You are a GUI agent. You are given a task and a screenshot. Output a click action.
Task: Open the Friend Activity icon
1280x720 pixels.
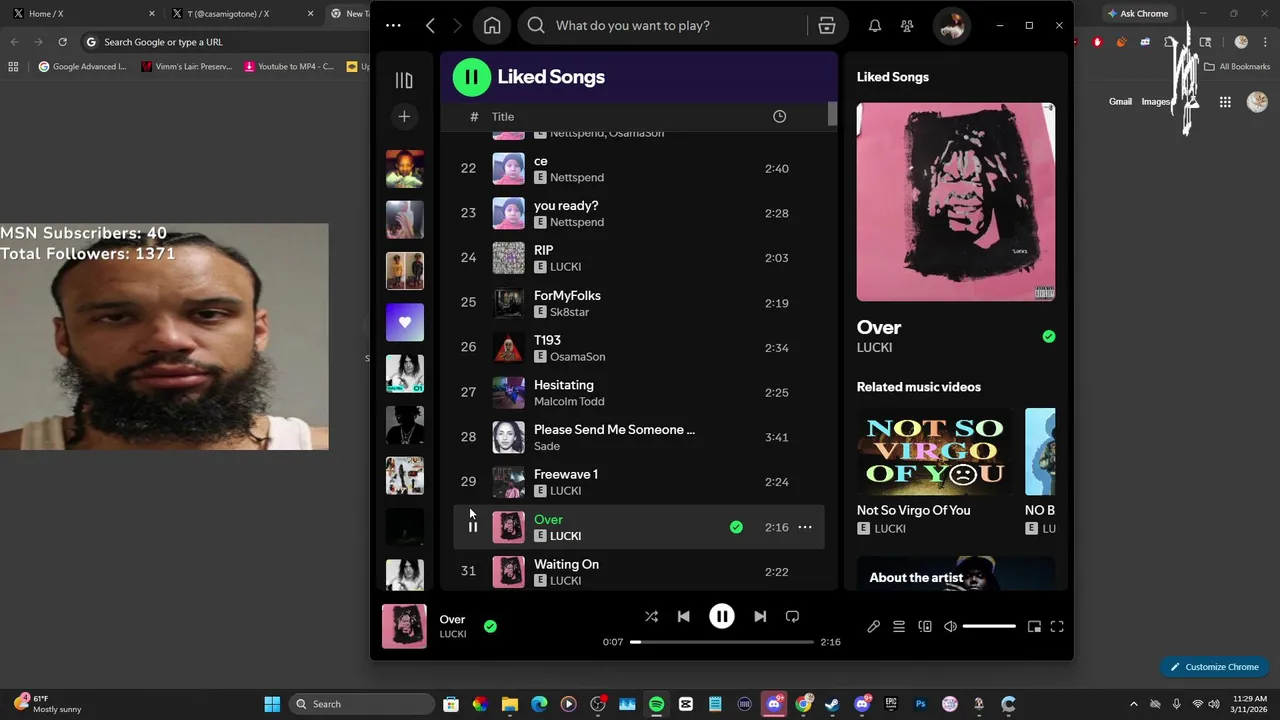(907, 26)
